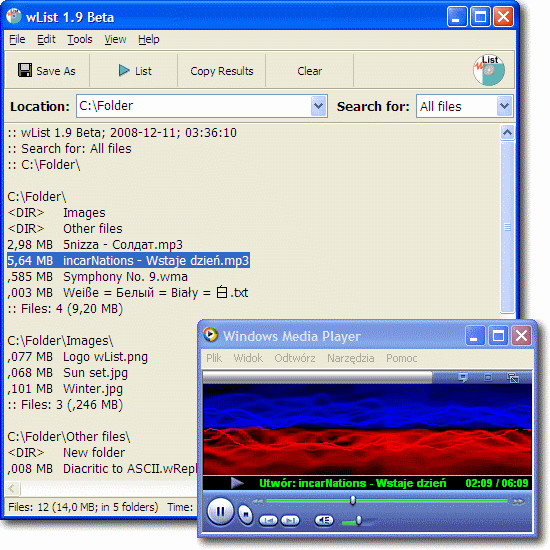This screenshot has height=550, width=550.
Task: Open the Odtwórz menu in Media Player
Action: (x=295, y=358)
